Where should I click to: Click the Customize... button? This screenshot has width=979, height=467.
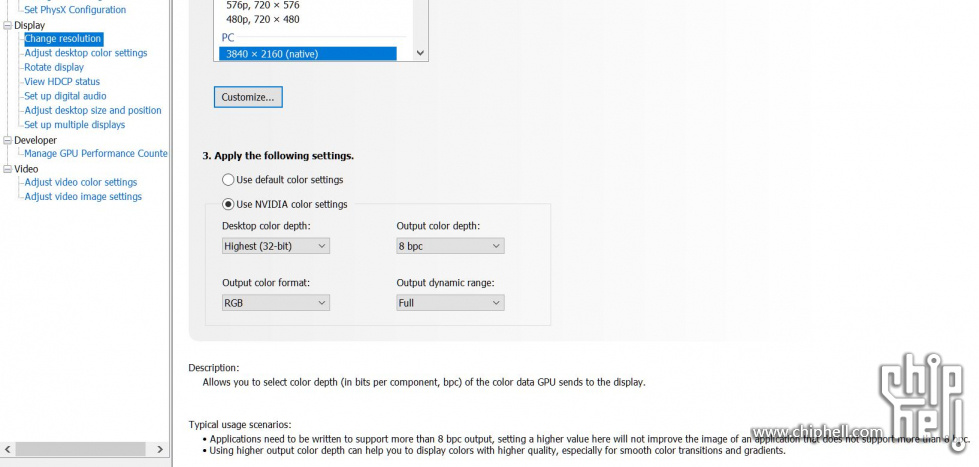click(248, 97)
